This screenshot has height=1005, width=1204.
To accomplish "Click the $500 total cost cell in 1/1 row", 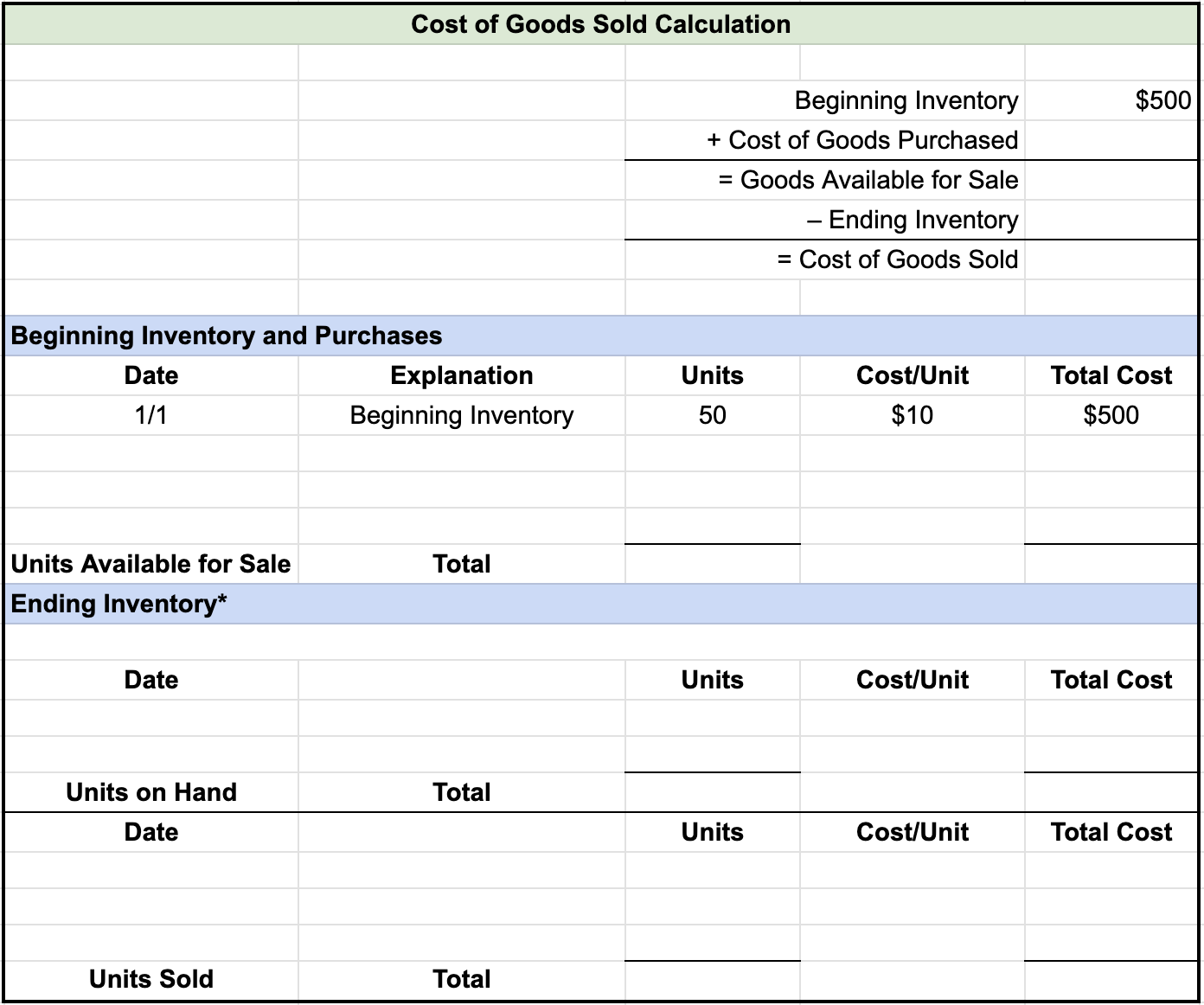I will point(1111,415).
